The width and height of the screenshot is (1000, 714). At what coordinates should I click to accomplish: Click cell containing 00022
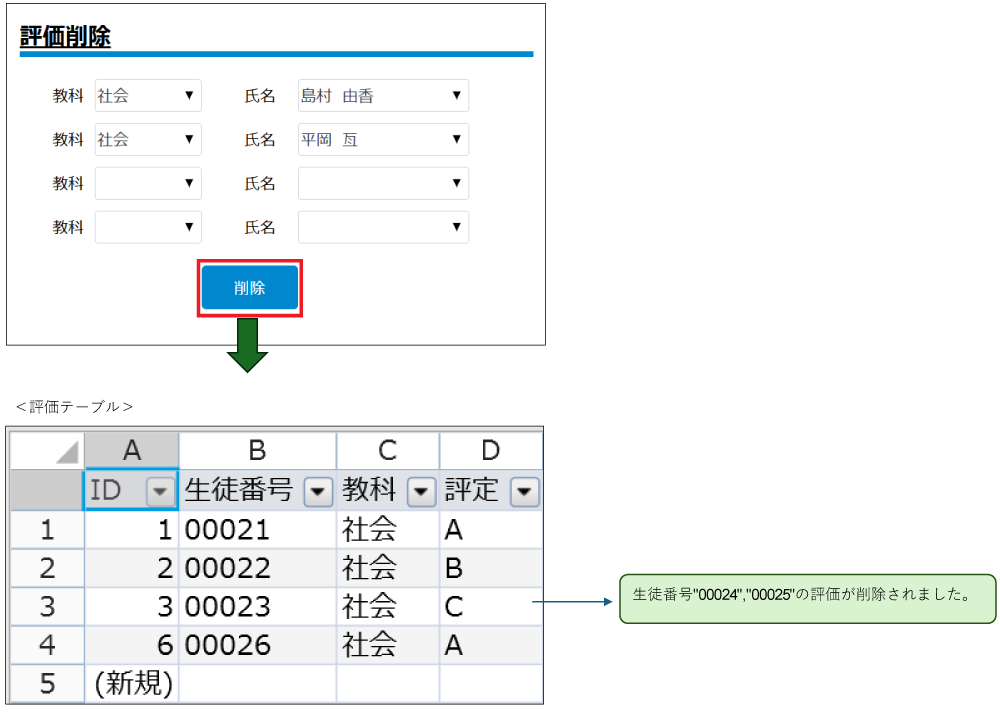(257, 568)
